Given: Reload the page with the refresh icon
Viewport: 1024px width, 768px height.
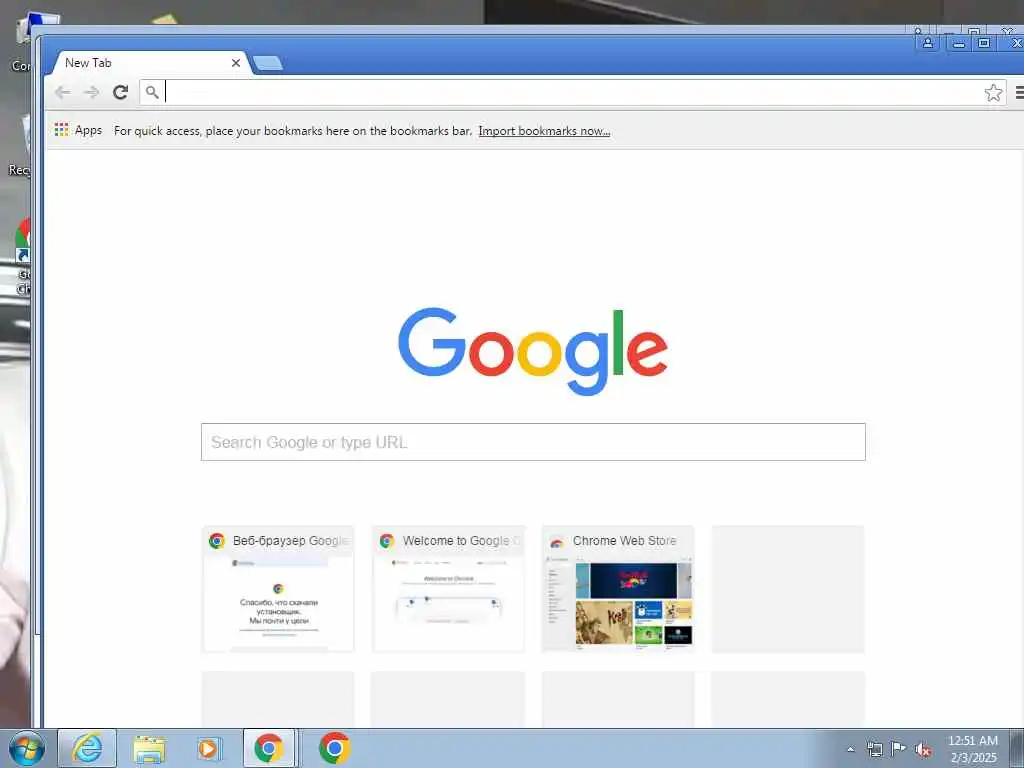Looking at the screenshot, I should pos(120,92).
